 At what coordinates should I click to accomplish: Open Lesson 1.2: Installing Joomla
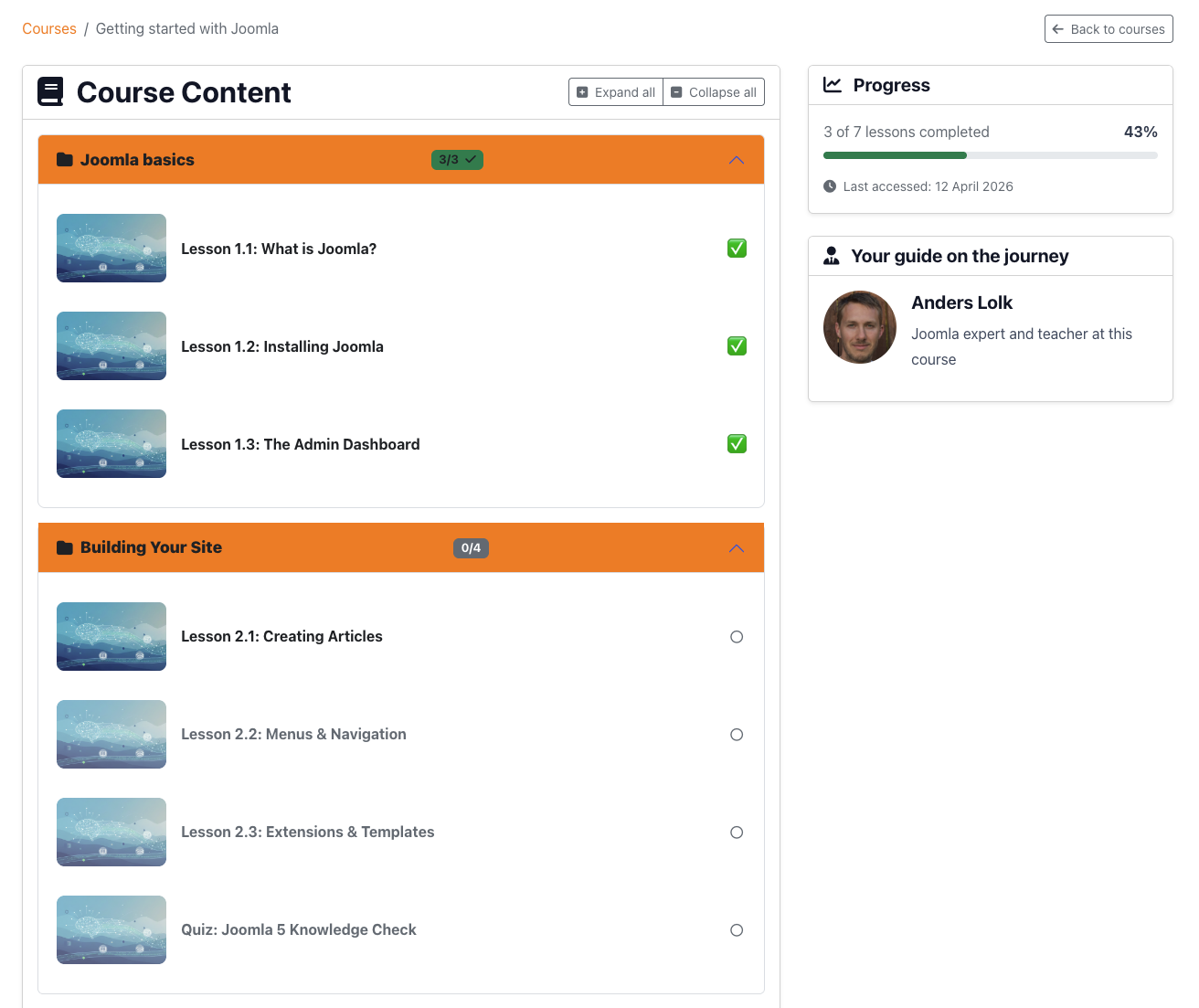pyautogui.click(x=281, y=346)
